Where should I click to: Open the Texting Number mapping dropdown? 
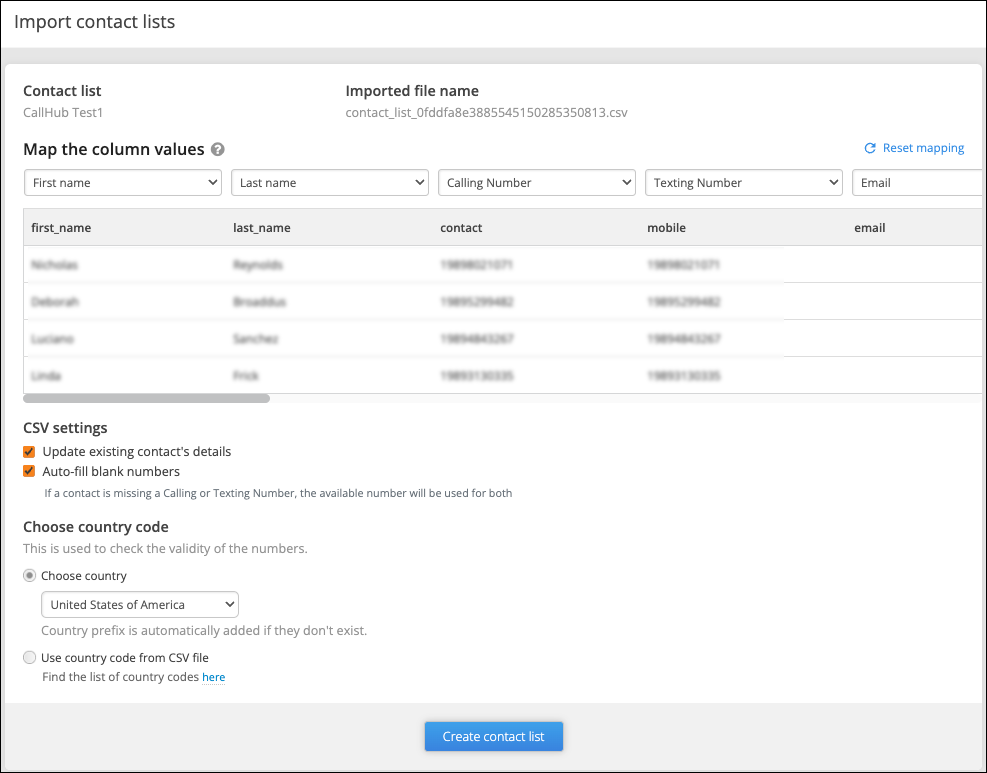pyautogui.click(x=744, y=183)
